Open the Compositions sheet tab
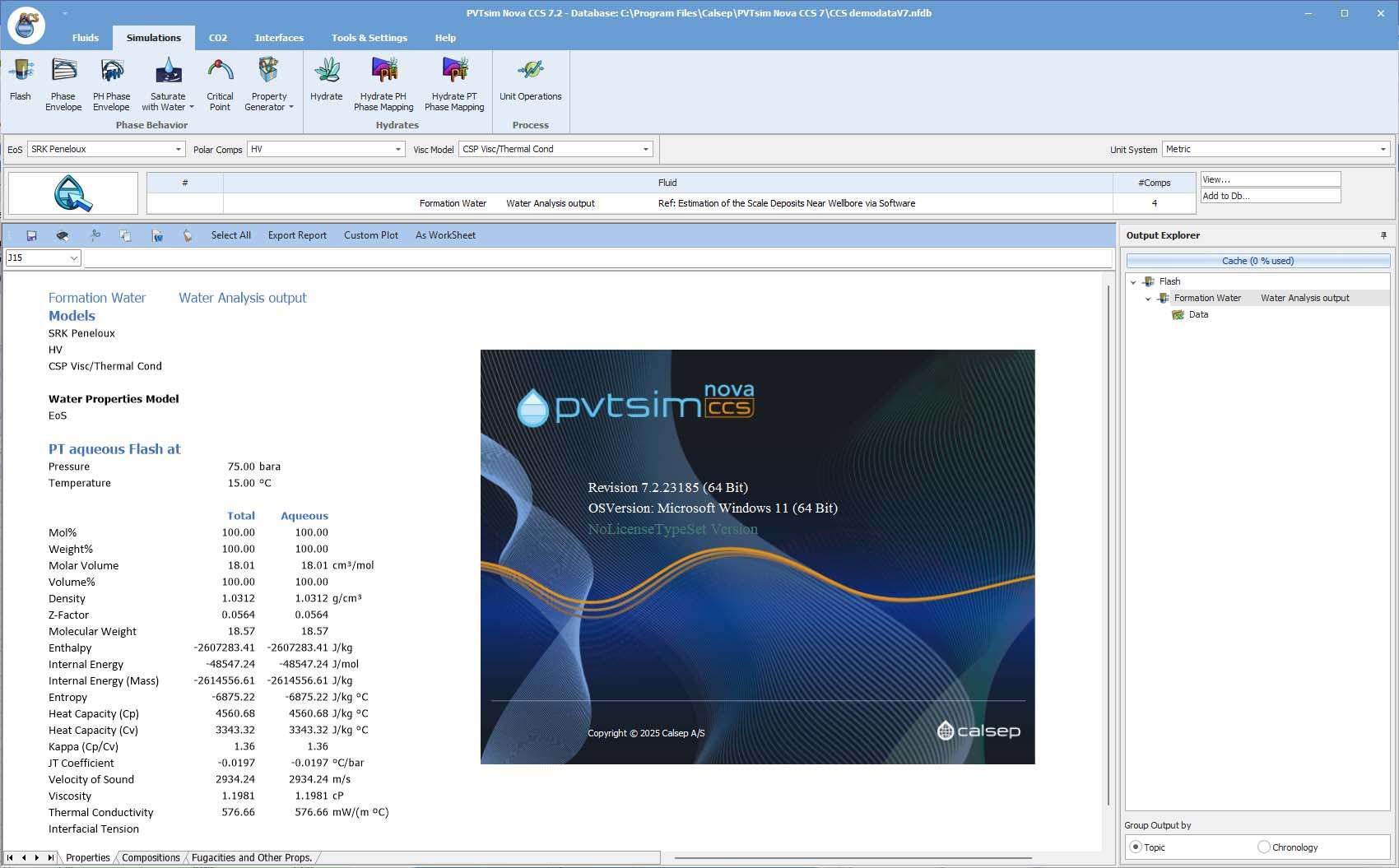Image resolution: width=1399 pixels, height=868 pixels. point(151,857)
